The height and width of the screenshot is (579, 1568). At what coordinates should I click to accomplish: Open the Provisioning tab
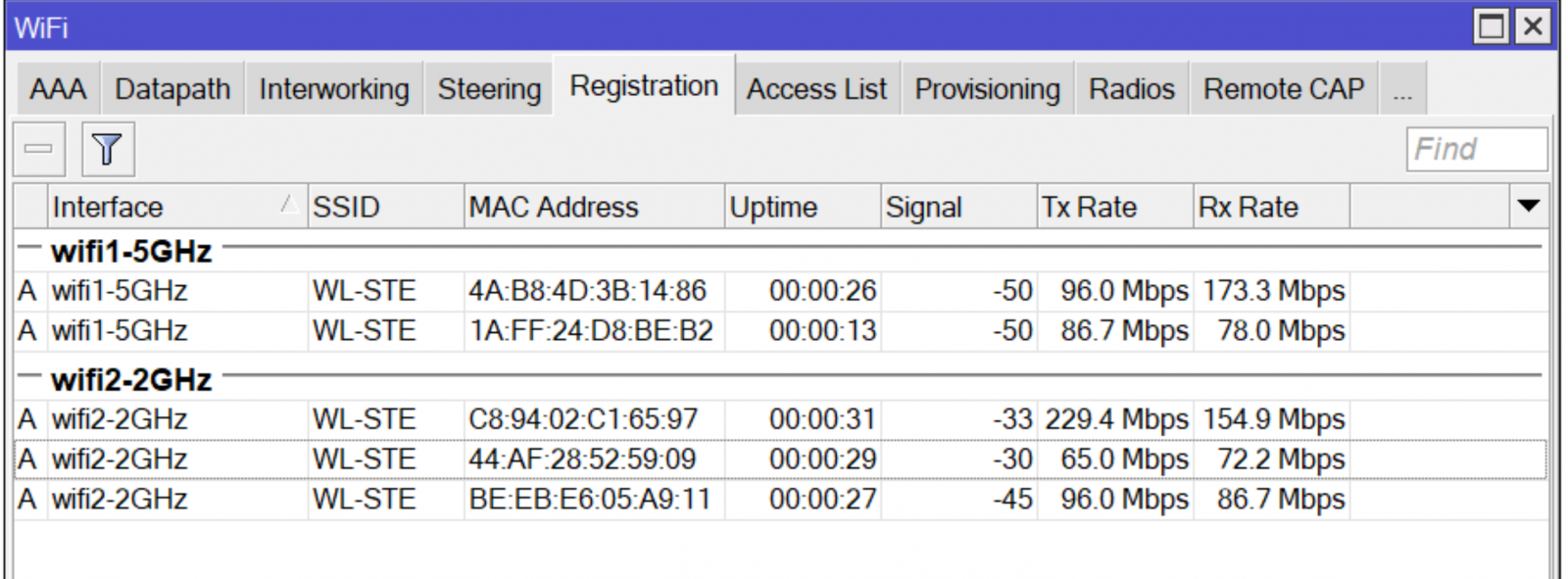(x=987, y=89)
